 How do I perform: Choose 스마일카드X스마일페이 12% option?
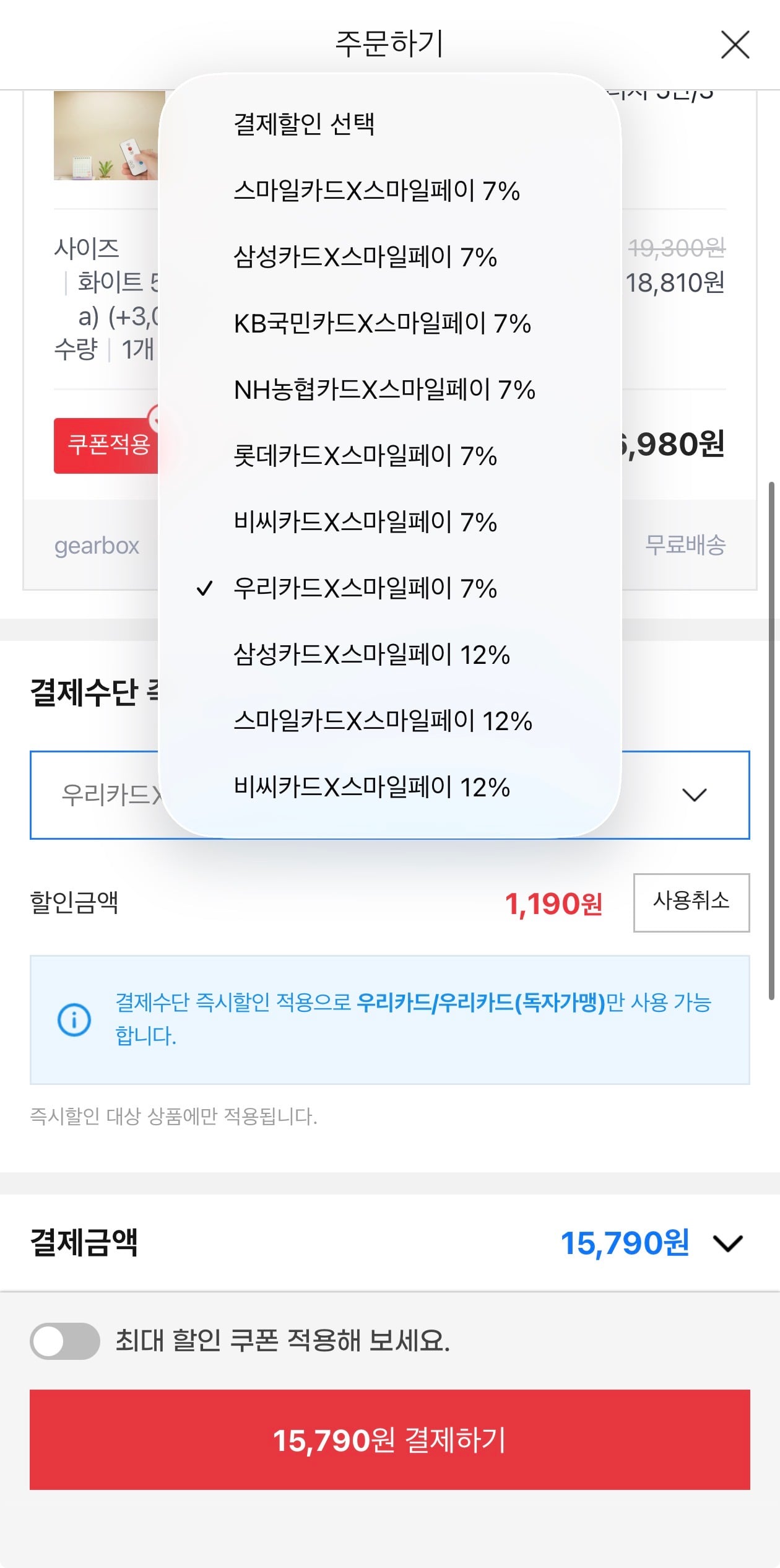(385, 722)
